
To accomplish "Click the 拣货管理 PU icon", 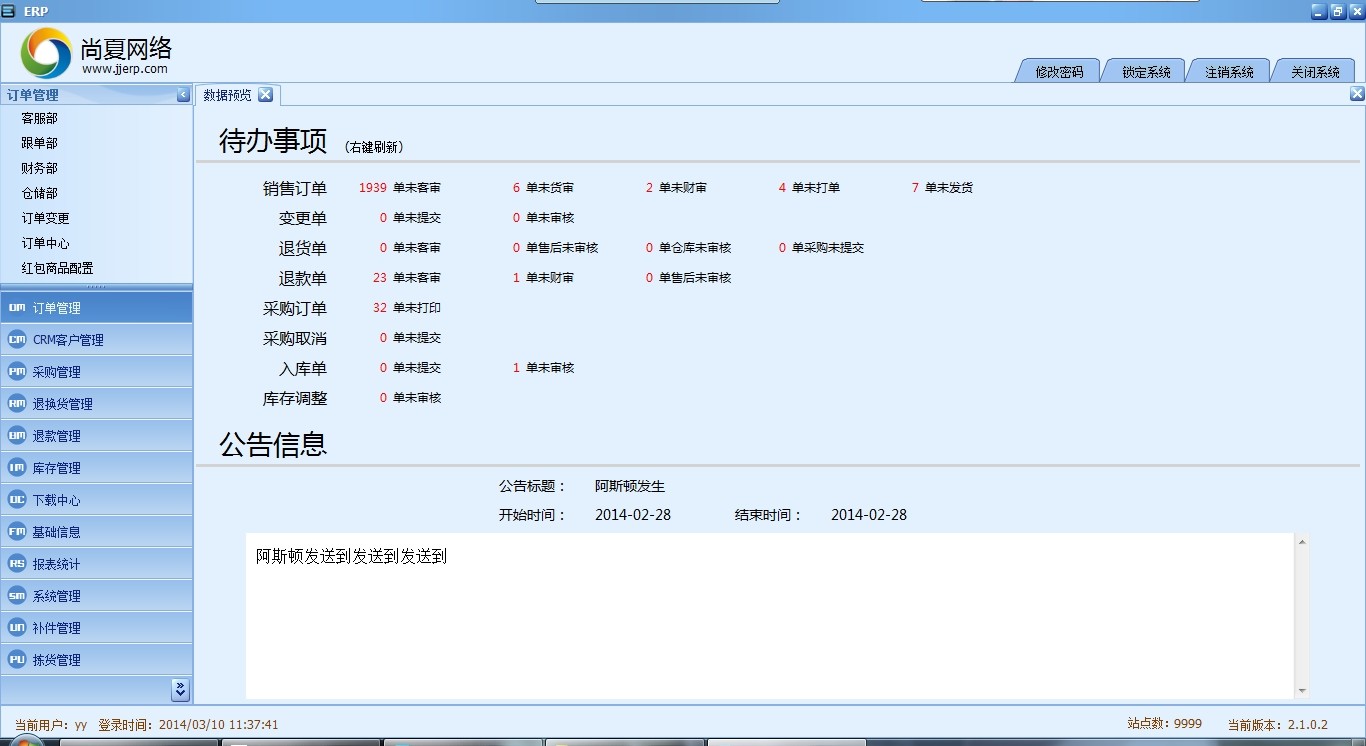I will pyautogui.click(x=16, y=660).
